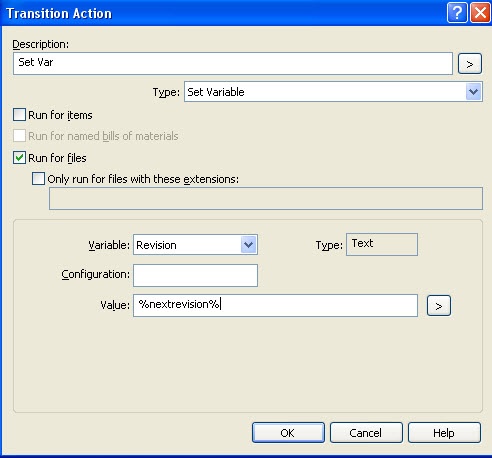Viewport: 492px width, 458px height.
Task: Enable Only run for files with these extensions
Action: click(38, 178)
